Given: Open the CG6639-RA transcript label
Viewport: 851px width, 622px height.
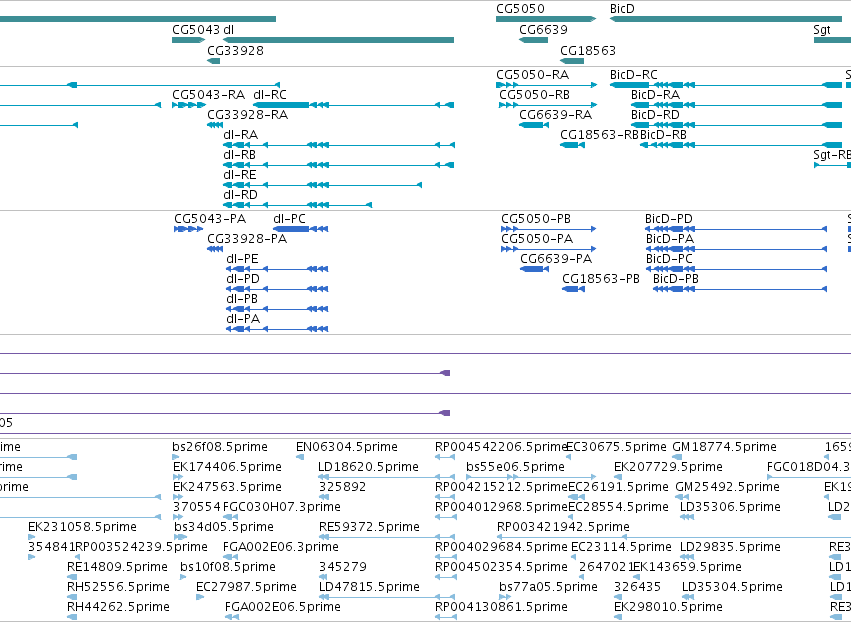Looking at the screenshot, I should [x=555, y=115].
